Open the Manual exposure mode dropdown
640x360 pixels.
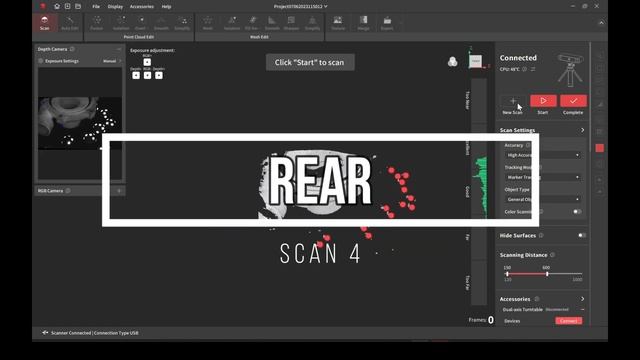[112, 61]
